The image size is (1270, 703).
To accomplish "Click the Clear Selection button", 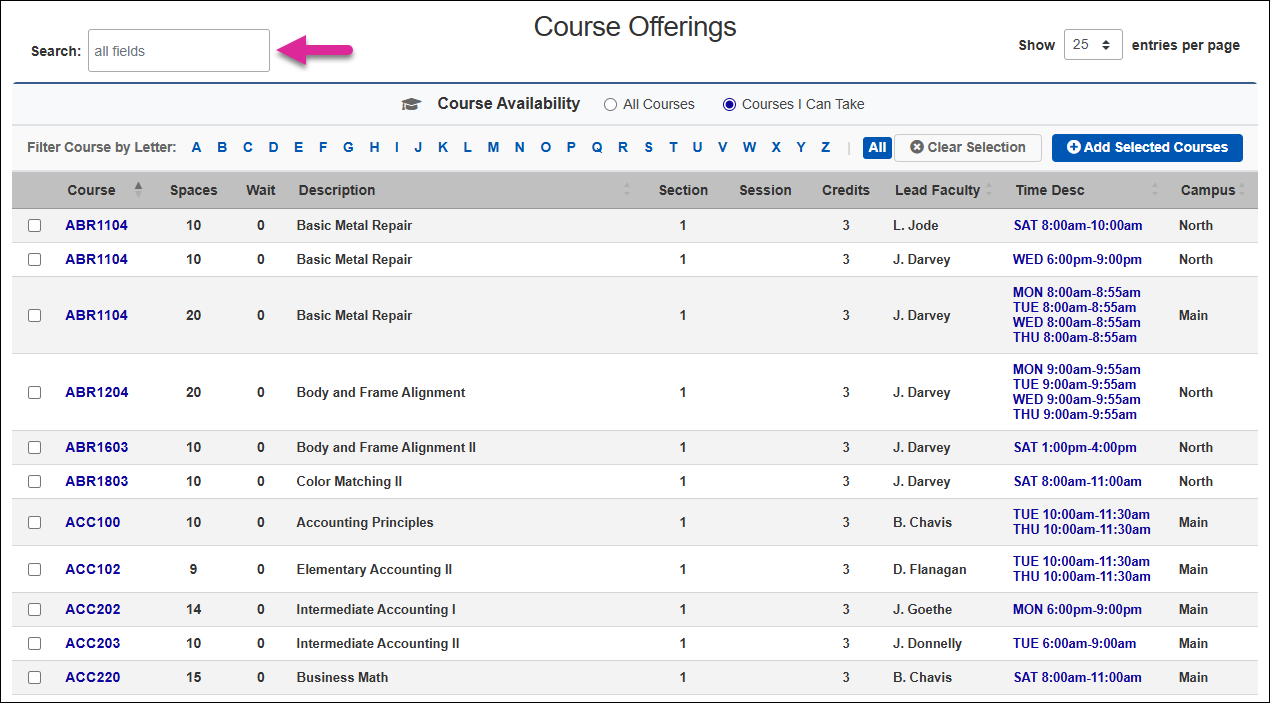I will [x=968, y=148].
